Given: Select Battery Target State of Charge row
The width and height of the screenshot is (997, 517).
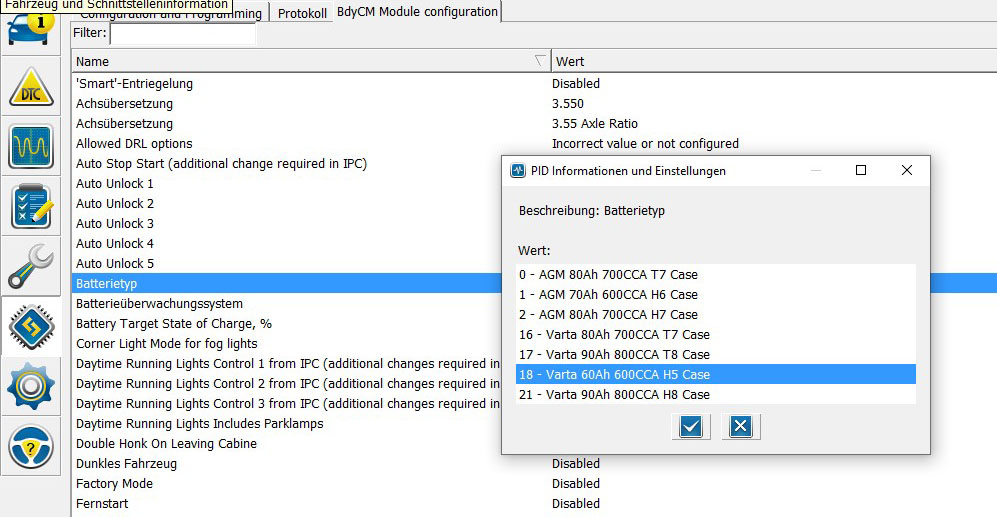Looking at the screenshot, I should coord(286,323).
